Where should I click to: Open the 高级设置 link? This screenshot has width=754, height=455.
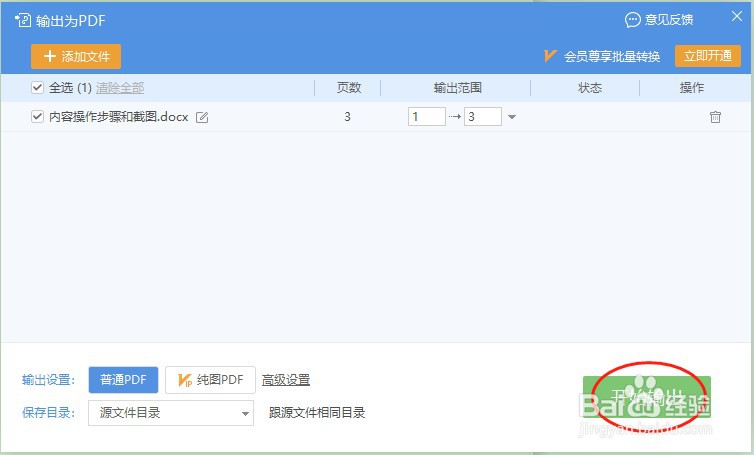pyautogui.click(x=286, y=380)
